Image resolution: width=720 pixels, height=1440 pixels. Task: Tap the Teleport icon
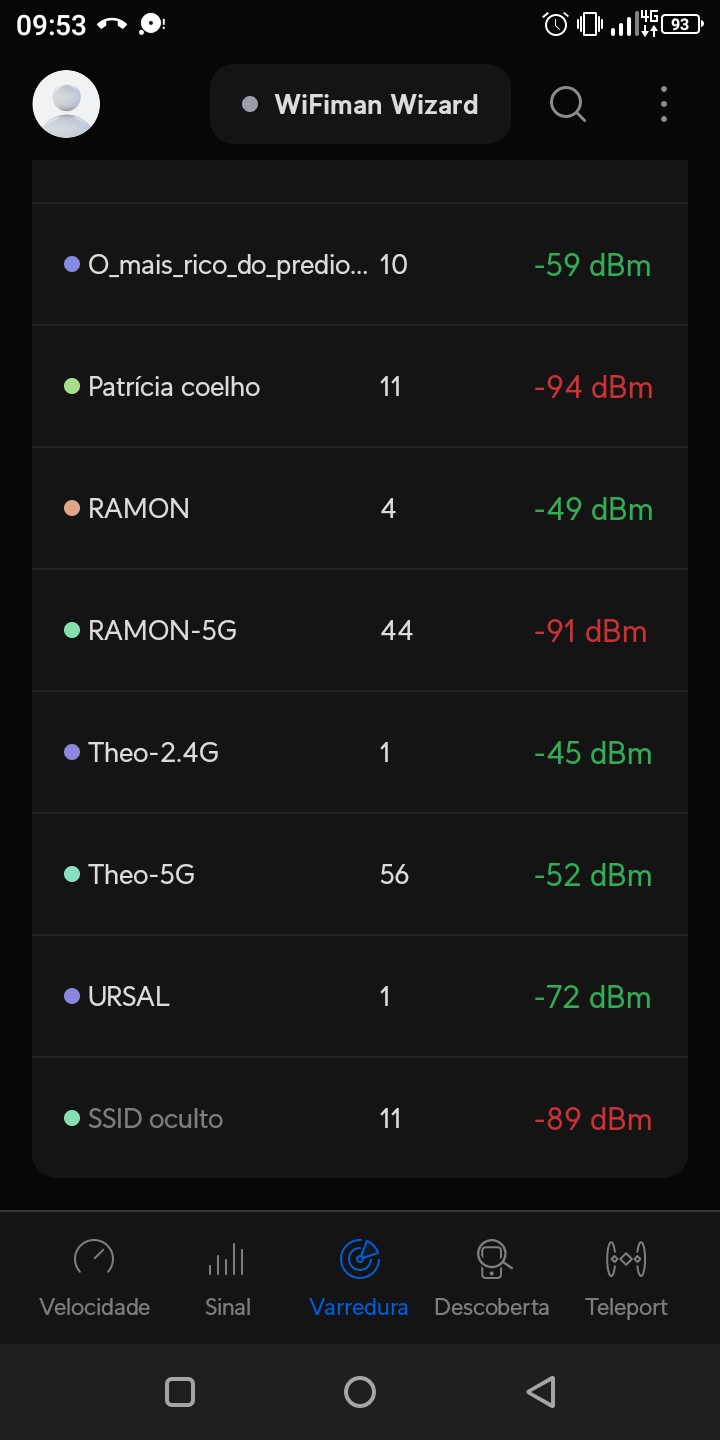pyautogui.click(x=626, y=1259)
